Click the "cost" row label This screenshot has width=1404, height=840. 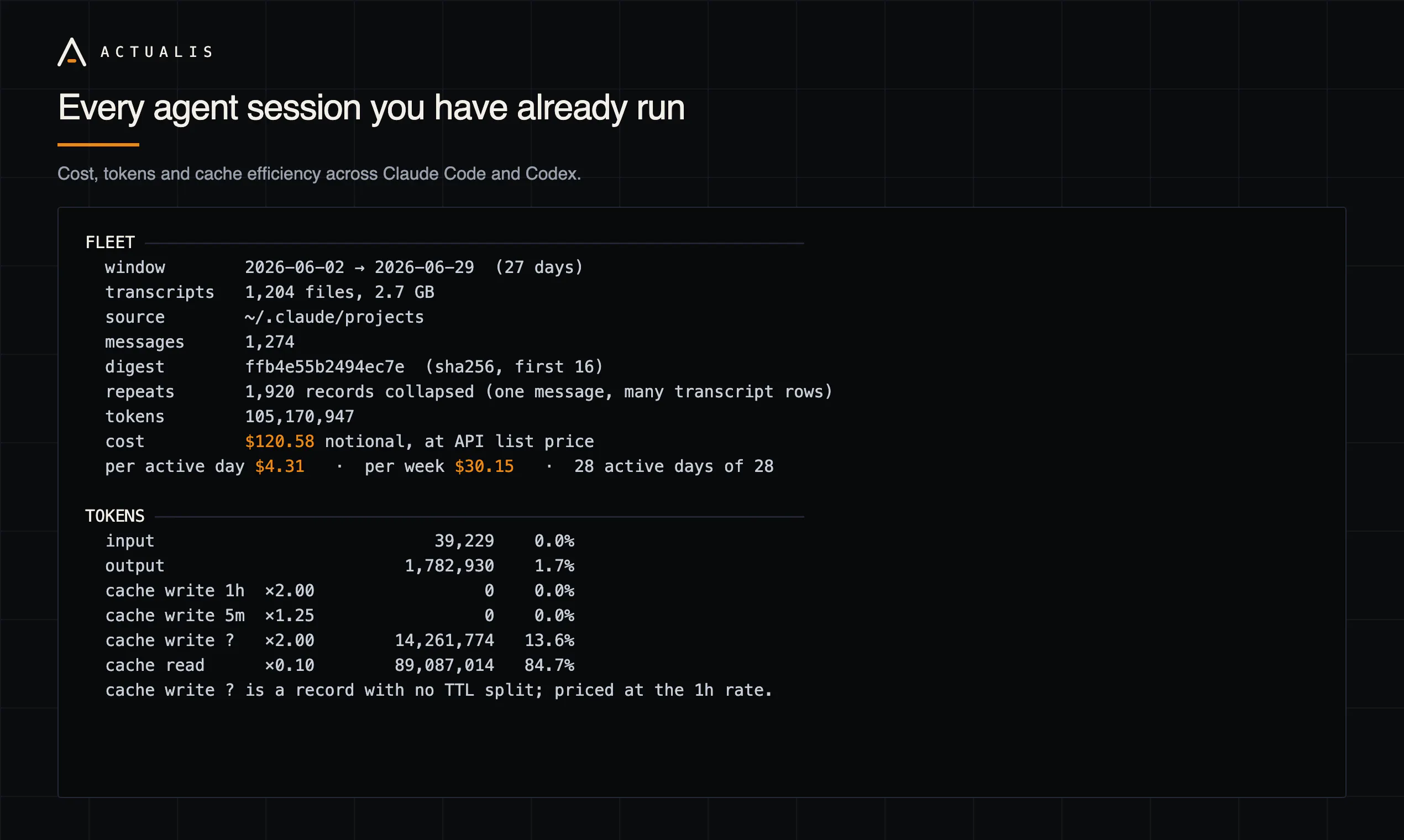pos(124,442)
